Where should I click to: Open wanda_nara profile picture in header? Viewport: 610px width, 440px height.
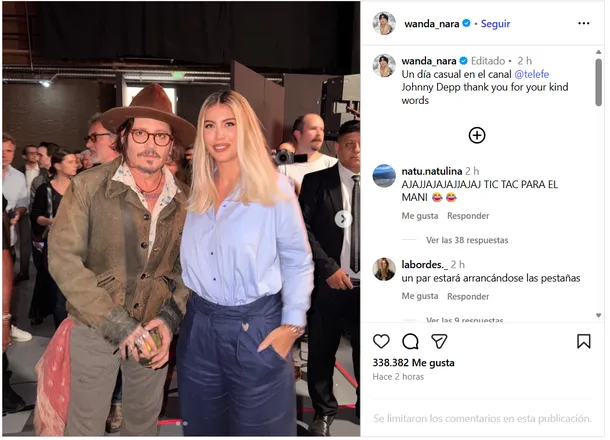point(384,23)
